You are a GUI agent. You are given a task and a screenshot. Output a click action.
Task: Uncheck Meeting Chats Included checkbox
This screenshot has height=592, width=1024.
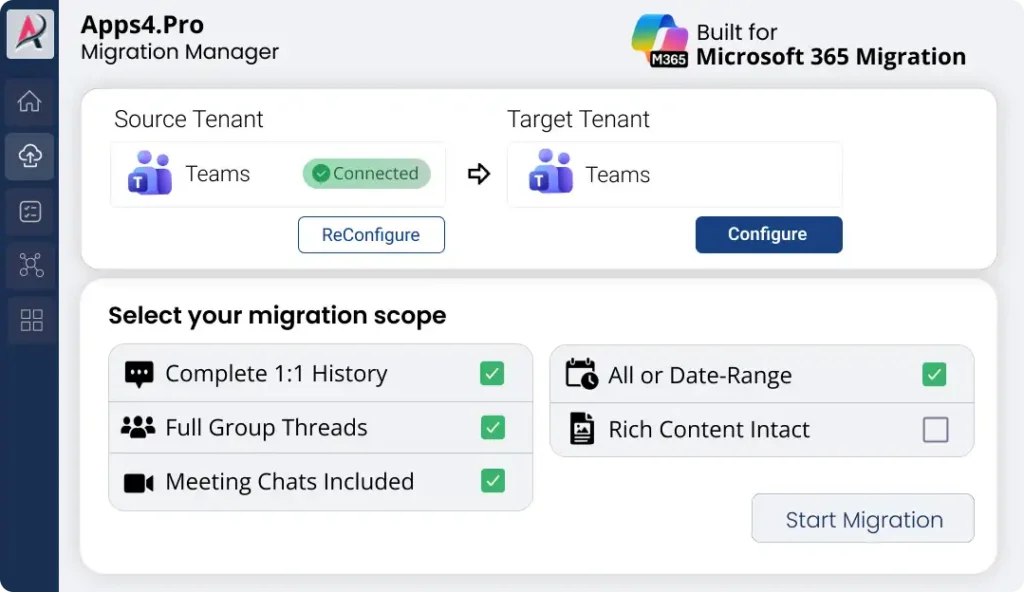click(x=492, y=481)
